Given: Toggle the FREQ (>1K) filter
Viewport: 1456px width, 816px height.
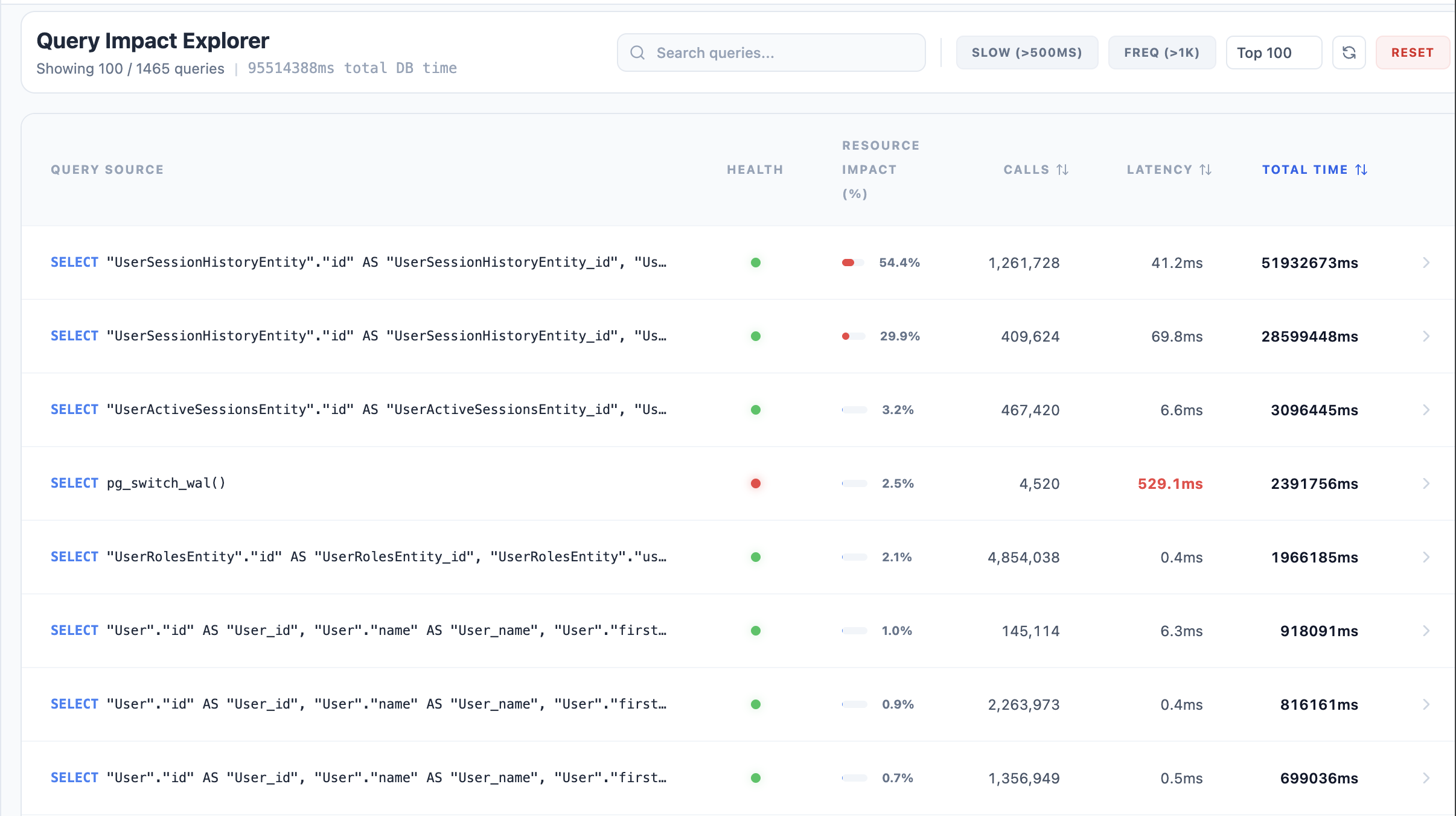Looking at the screenshot, I should 1161,53.
